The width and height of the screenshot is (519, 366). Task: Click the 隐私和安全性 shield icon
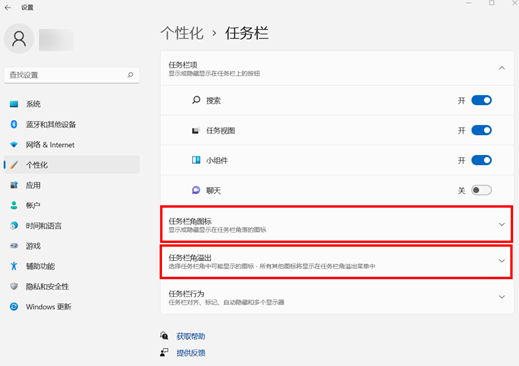pos(14,286)
